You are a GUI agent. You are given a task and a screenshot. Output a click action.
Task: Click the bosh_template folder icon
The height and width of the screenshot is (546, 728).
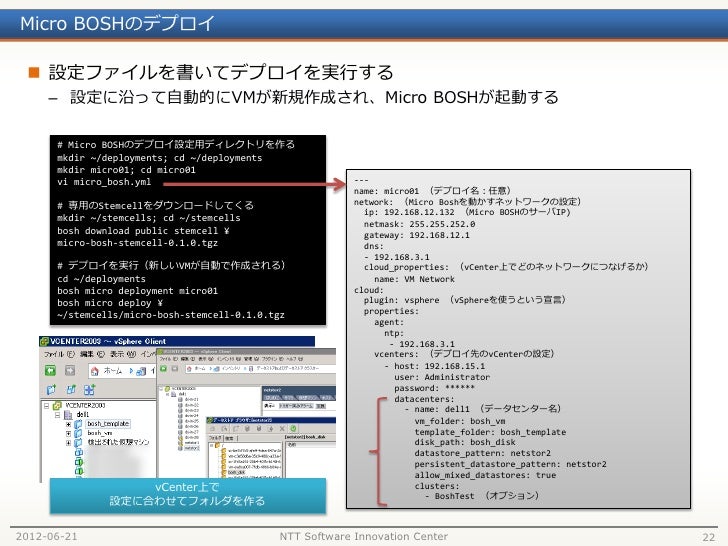pos(78,424)
